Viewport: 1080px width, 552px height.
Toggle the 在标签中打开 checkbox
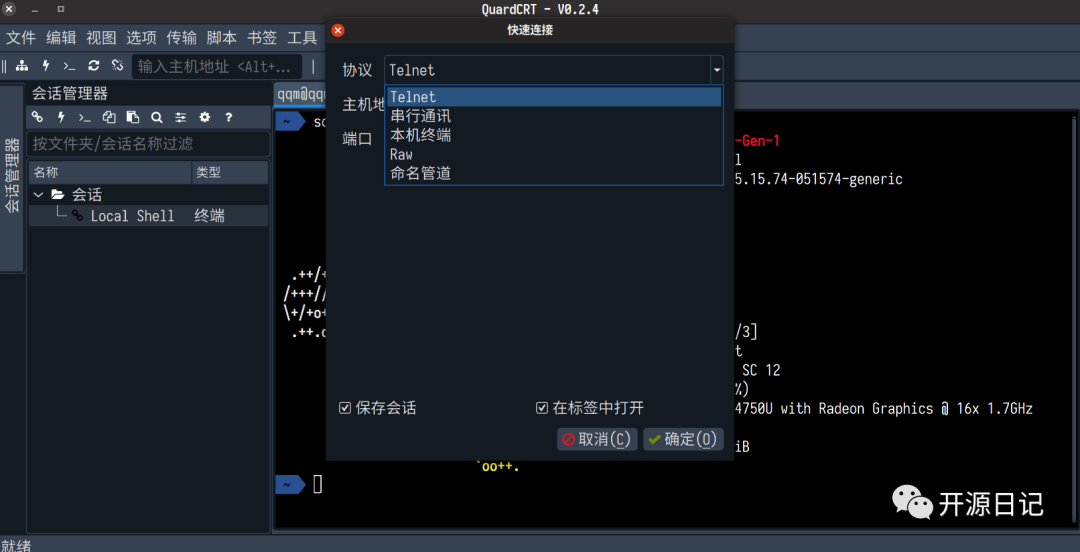542,408
